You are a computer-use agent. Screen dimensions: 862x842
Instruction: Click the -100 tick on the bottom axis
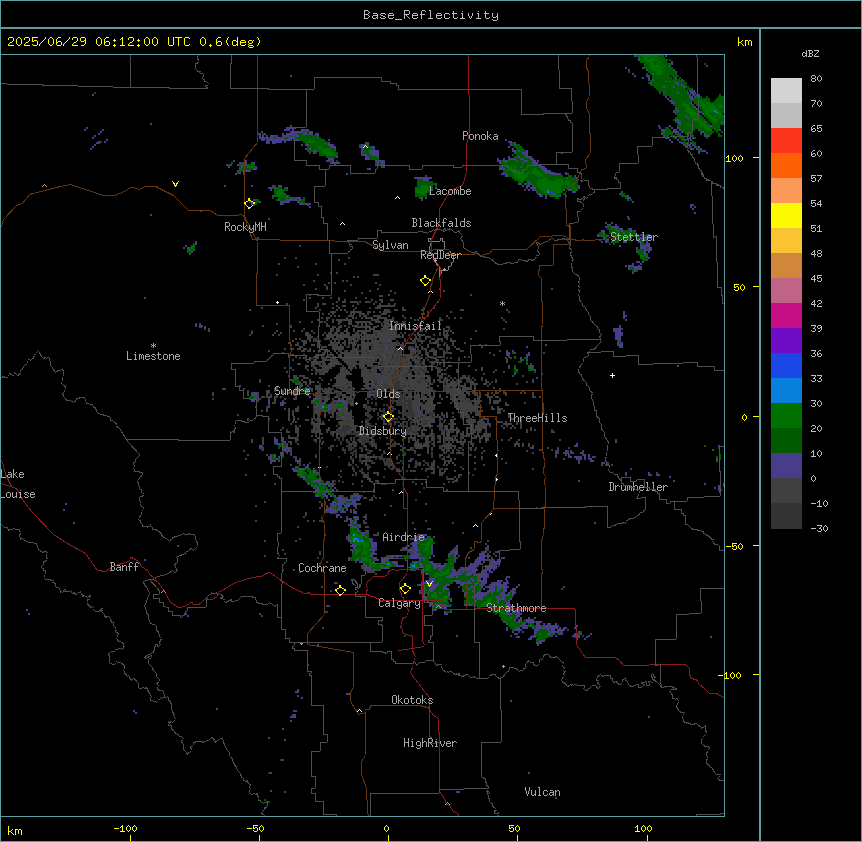125,828
